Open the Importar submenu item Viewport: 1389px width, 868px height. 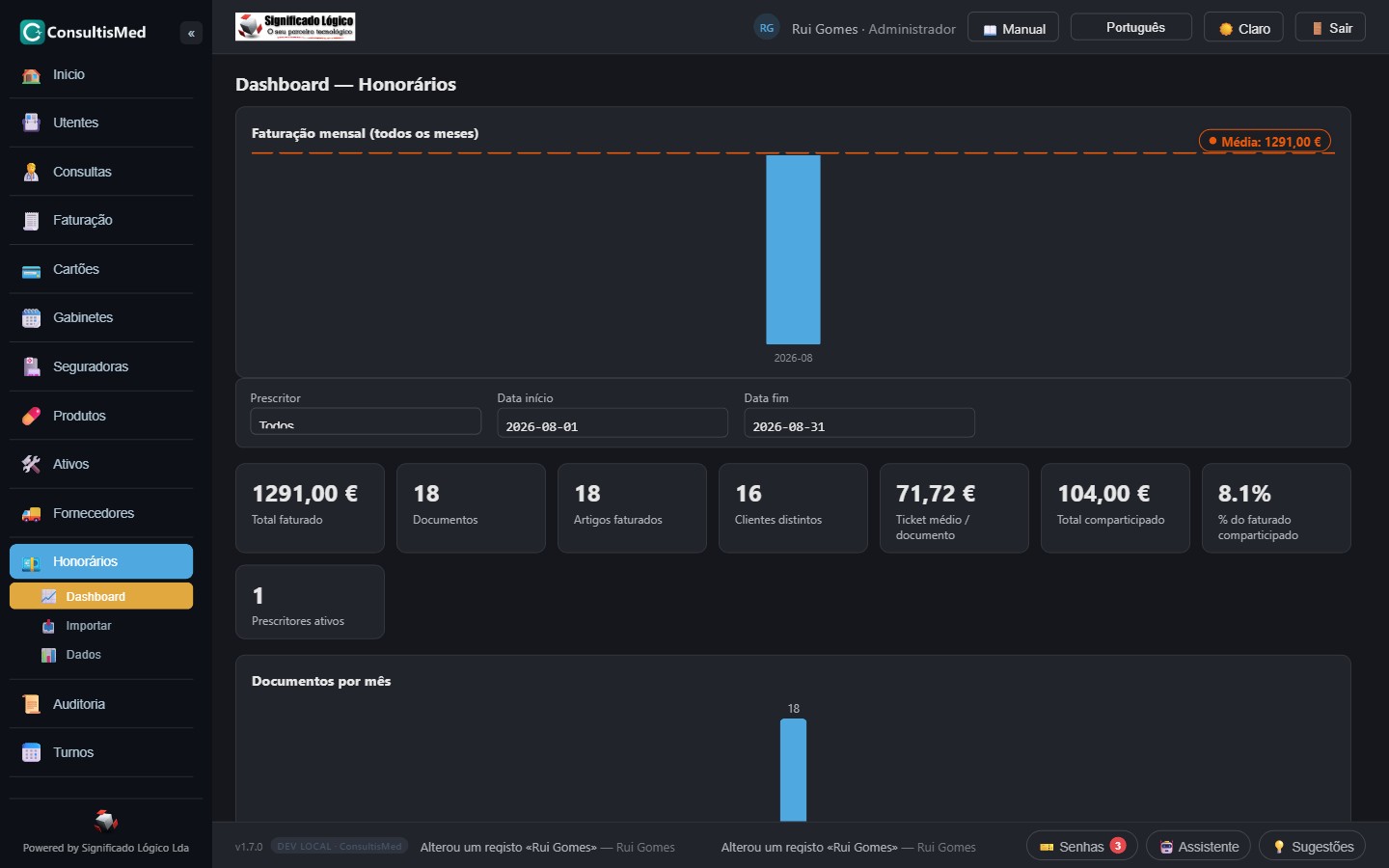pos(101,626)
